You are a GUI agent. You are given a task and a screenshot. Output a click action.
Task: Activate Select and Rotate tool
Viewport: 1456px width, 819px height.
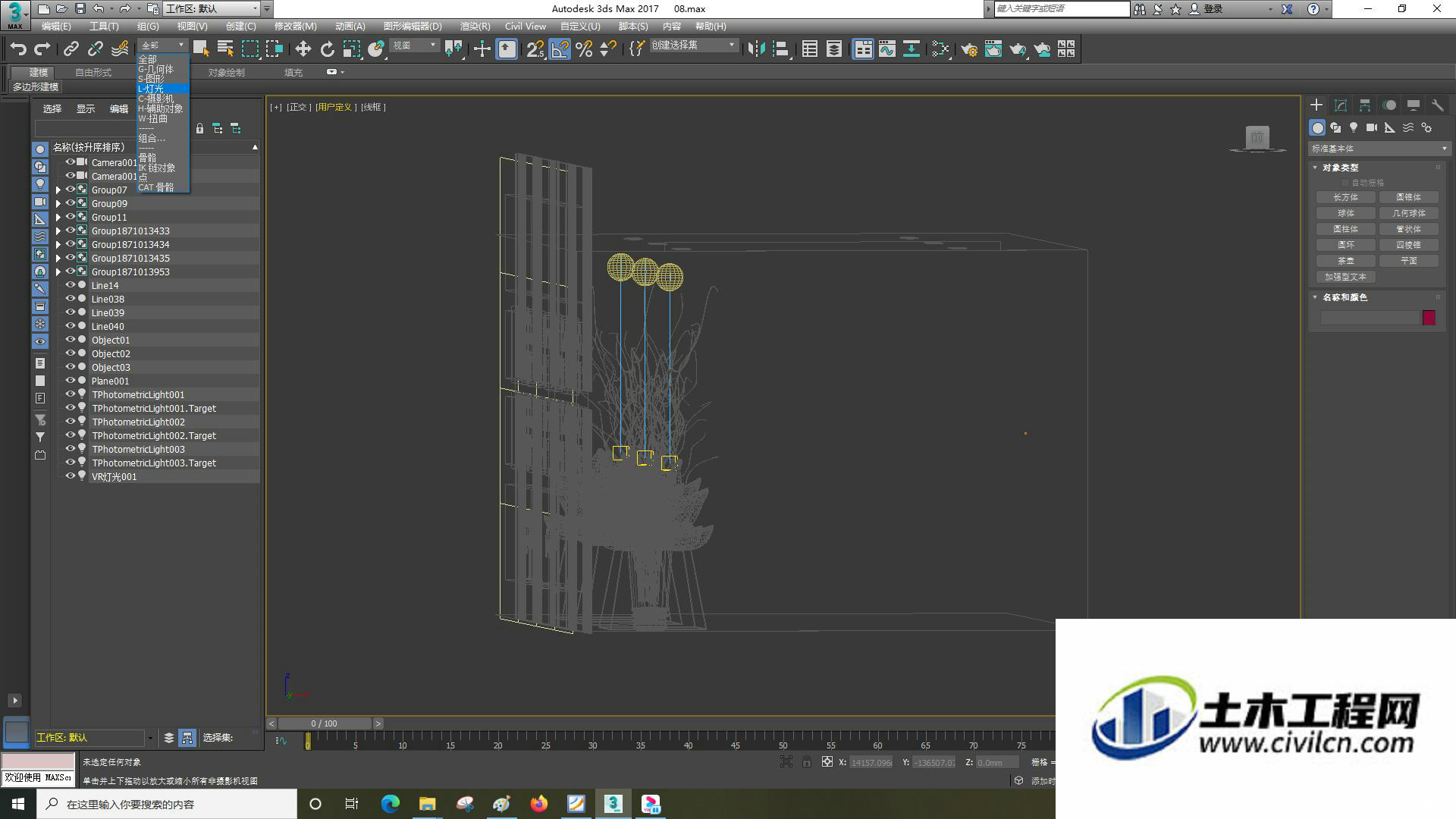point(327,49)
